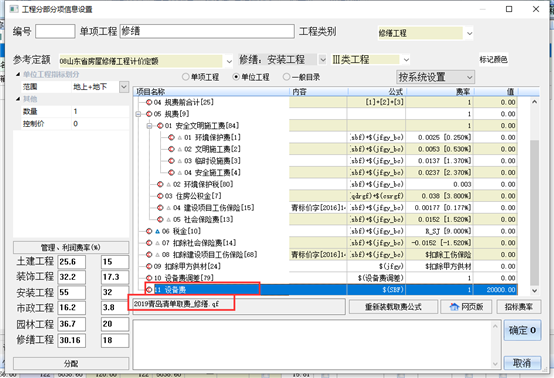Click the dialog title bar application icon
Viewport: 554px width, 378px height.
coord(14,9)
